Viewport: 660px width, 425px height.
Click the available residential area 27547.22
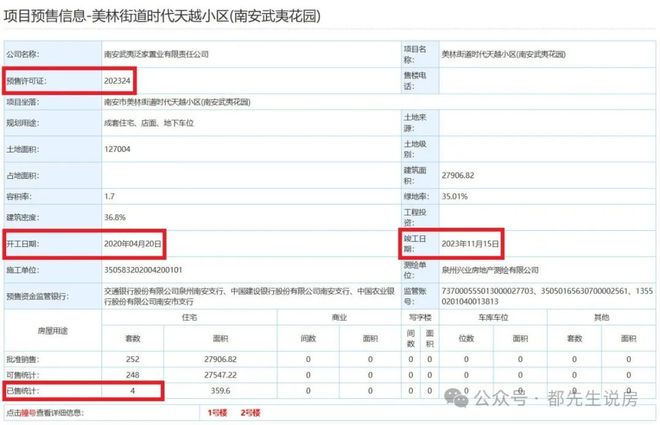click(221, 375)
